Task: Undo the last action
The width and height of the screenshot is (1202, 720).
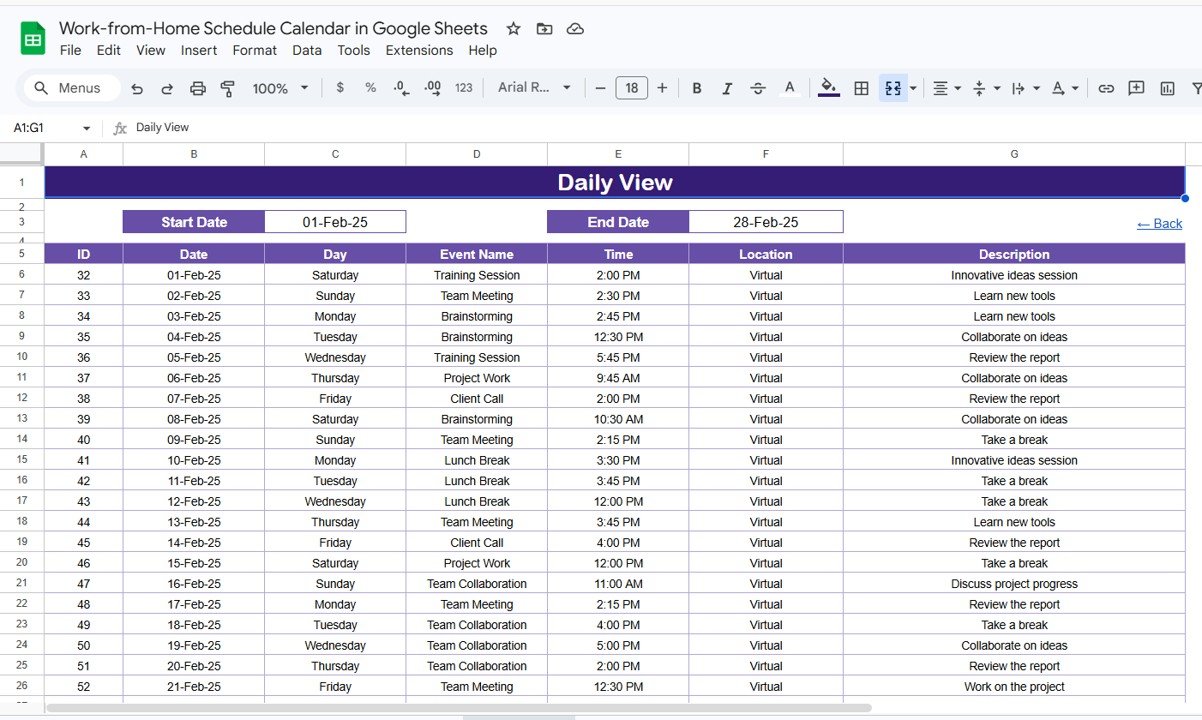Action: 137,88
